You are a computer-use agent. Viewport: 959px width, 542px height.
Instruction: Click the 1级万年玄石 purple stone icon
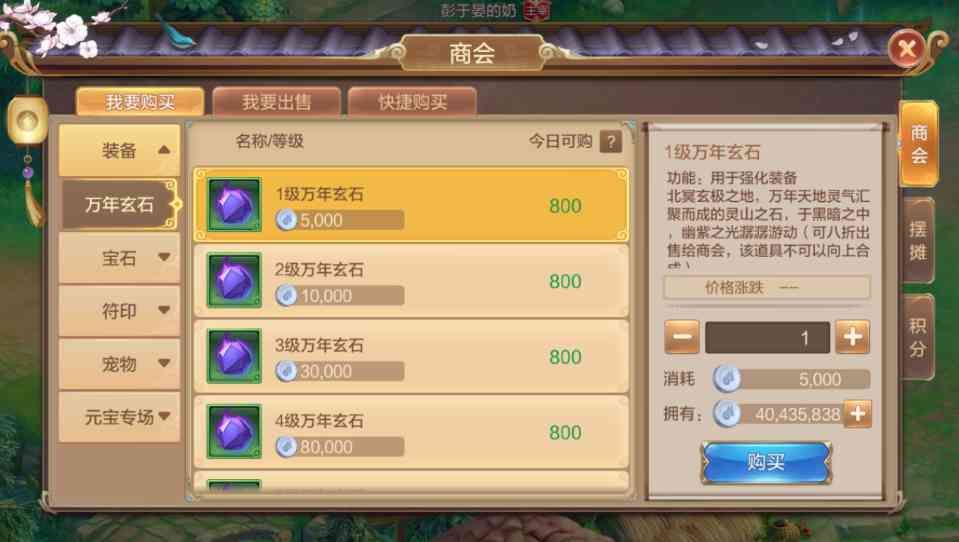(x=234, y=204)
